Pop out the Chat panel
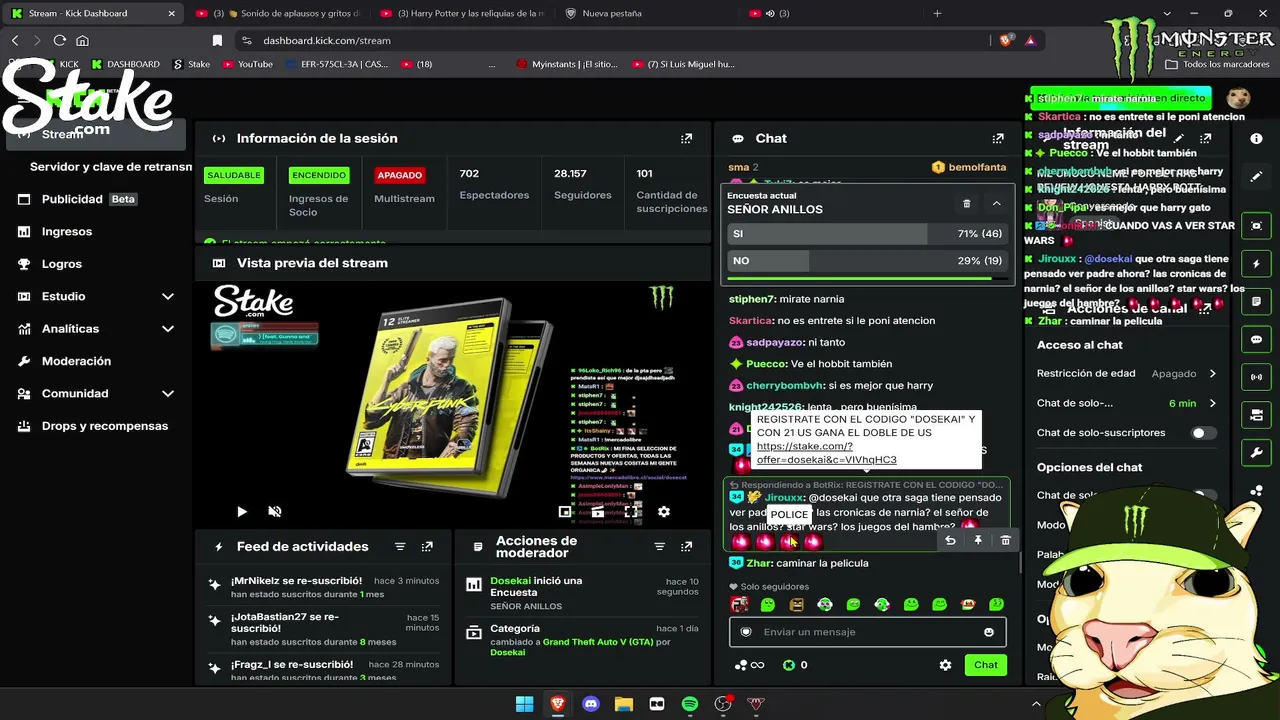Viewport: 1280px width, 720px height. click(x=997, y=139)
